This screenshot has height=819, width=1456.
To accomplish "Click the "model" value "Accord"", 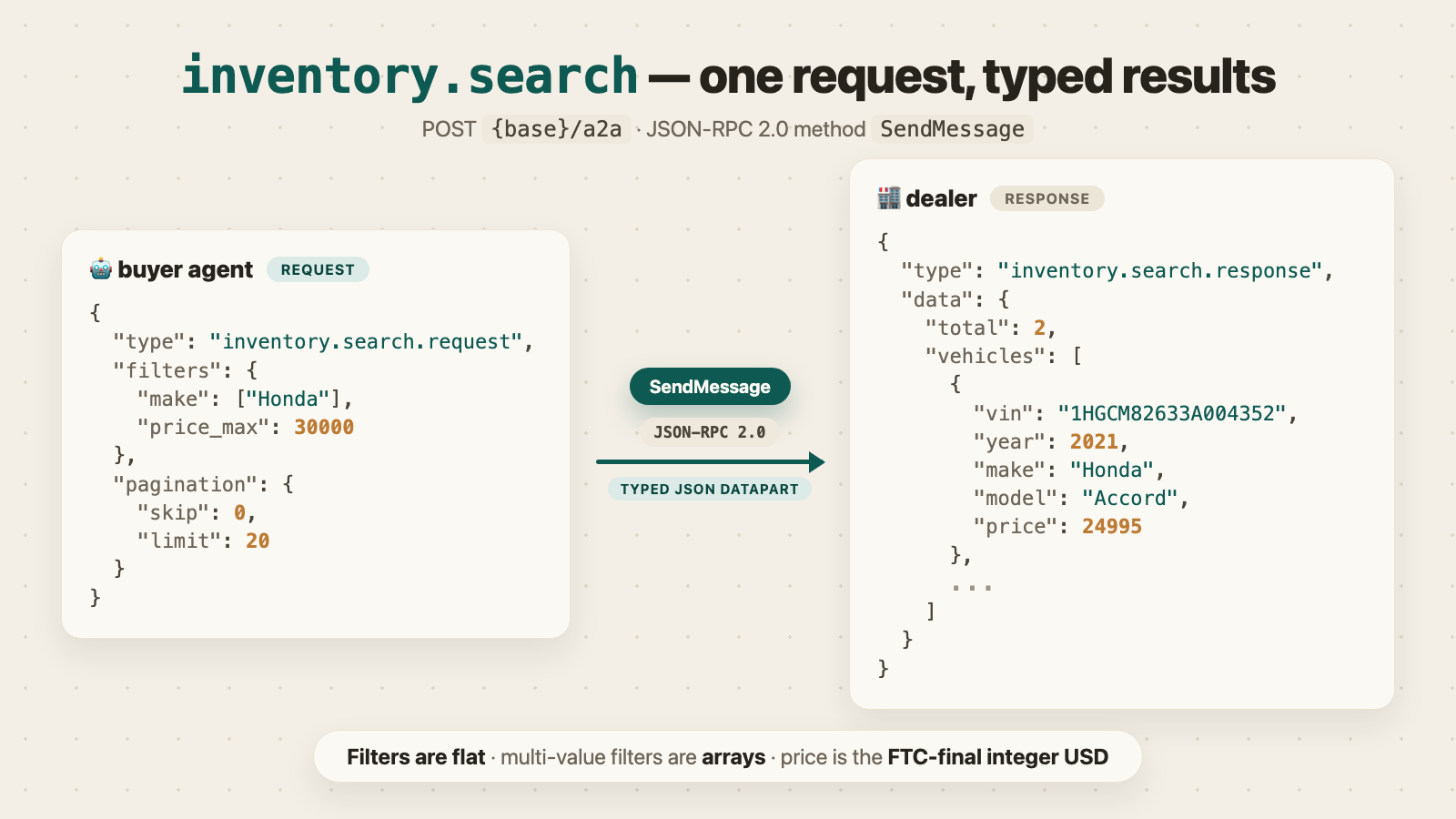I will pos(1130,498).
